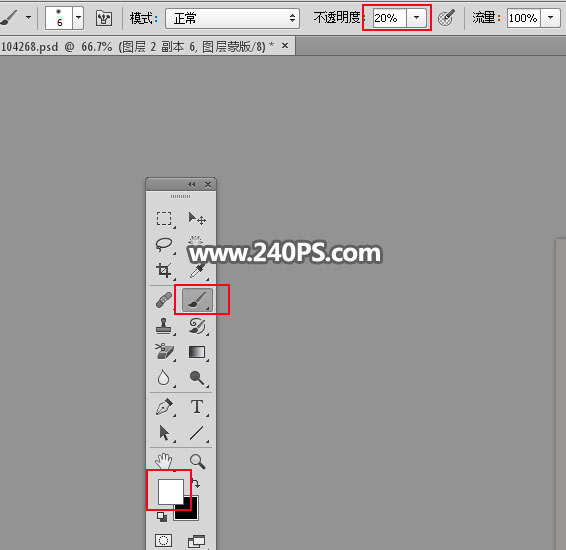Open the Brush panel toggle button
Viewport: 566px width, 550px height.
(104, 18)
